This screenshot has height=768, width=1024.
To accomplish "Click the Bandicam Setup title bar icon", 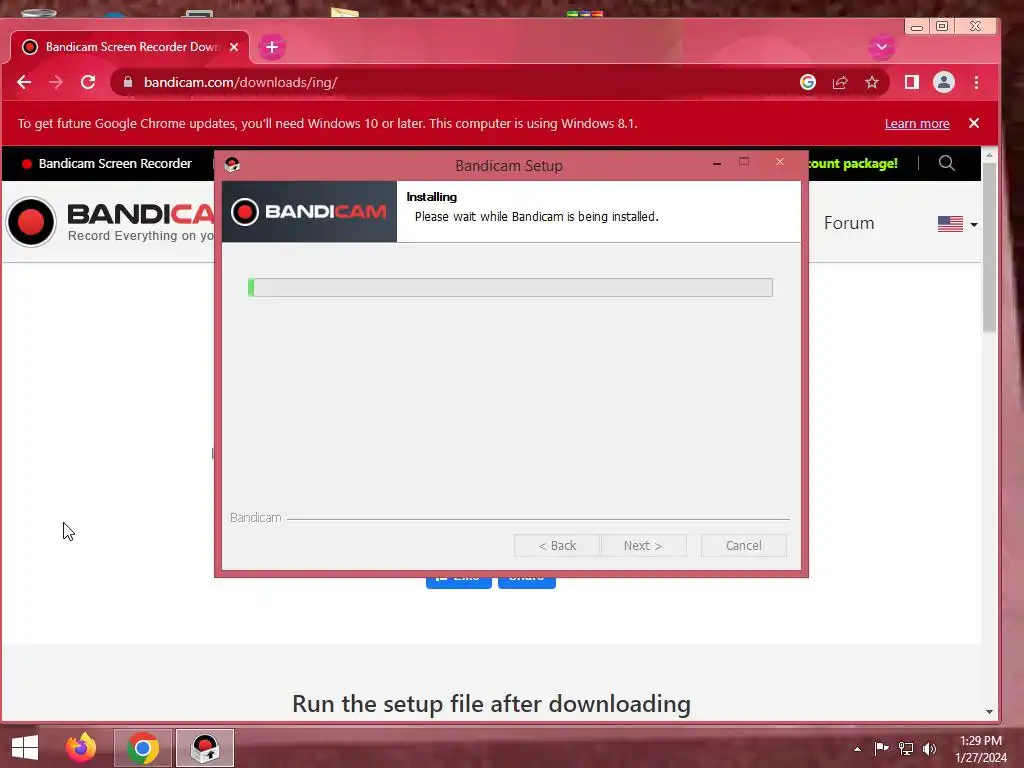I will click(232, 165).
